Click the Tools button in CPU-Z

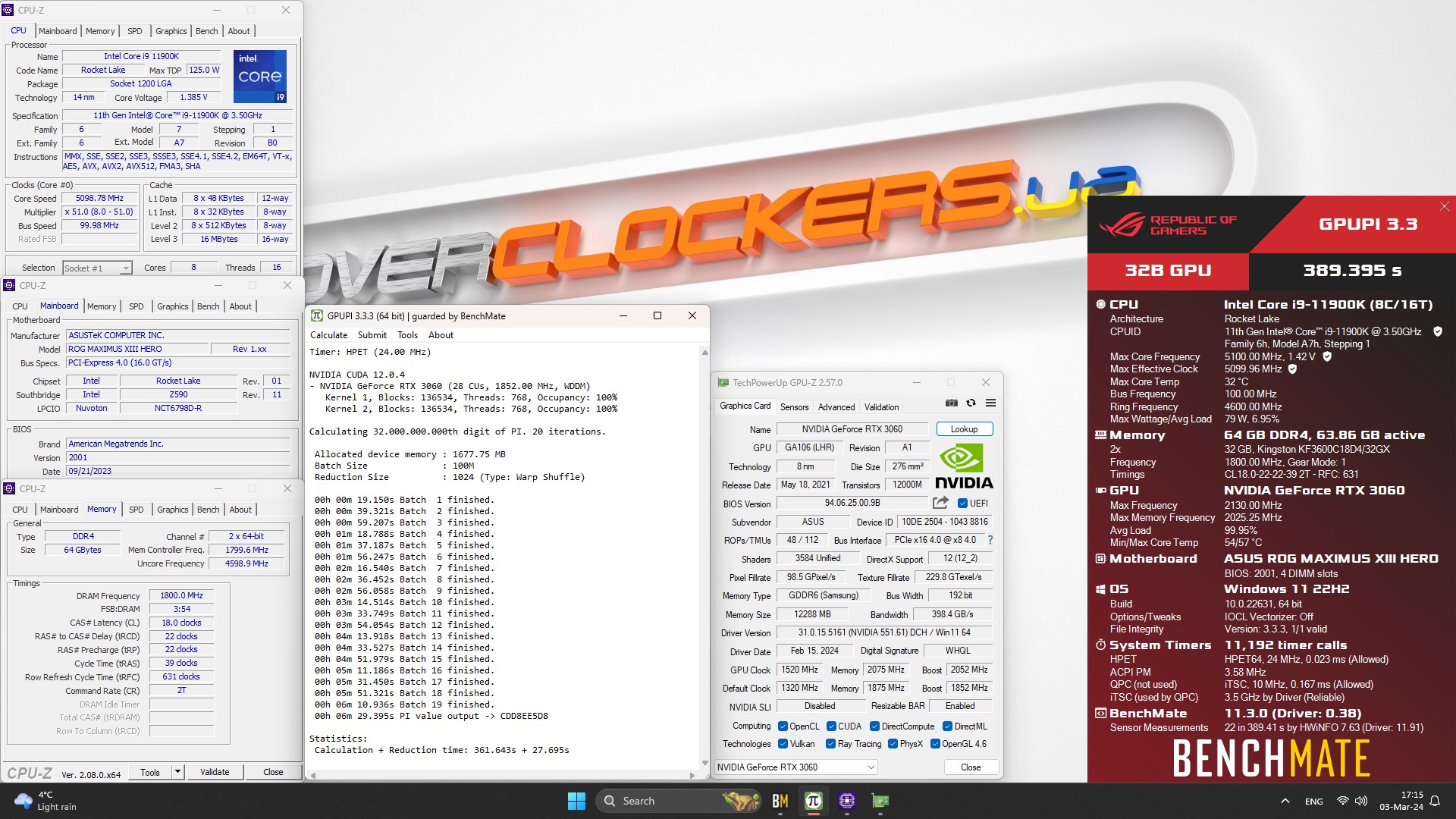coord(150,772)
